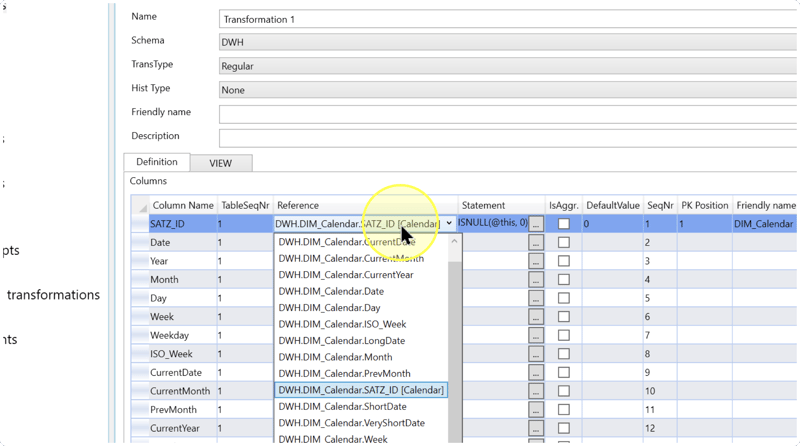Toggle IsAggr checkbox for Weekday row

[x=564, y=335]
